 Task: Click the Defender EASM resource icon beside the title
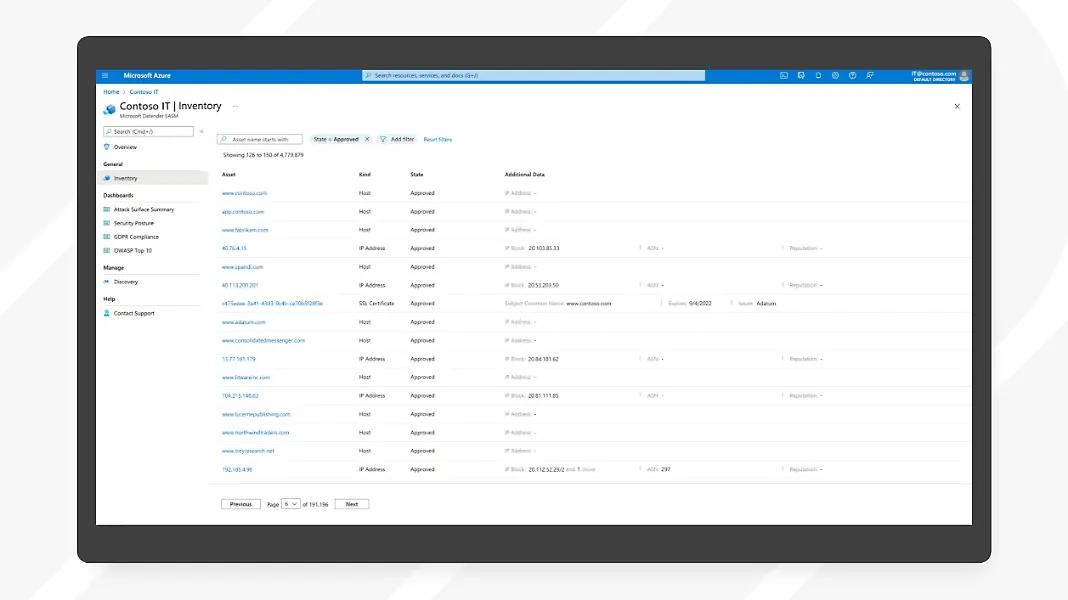click(109, 109)
